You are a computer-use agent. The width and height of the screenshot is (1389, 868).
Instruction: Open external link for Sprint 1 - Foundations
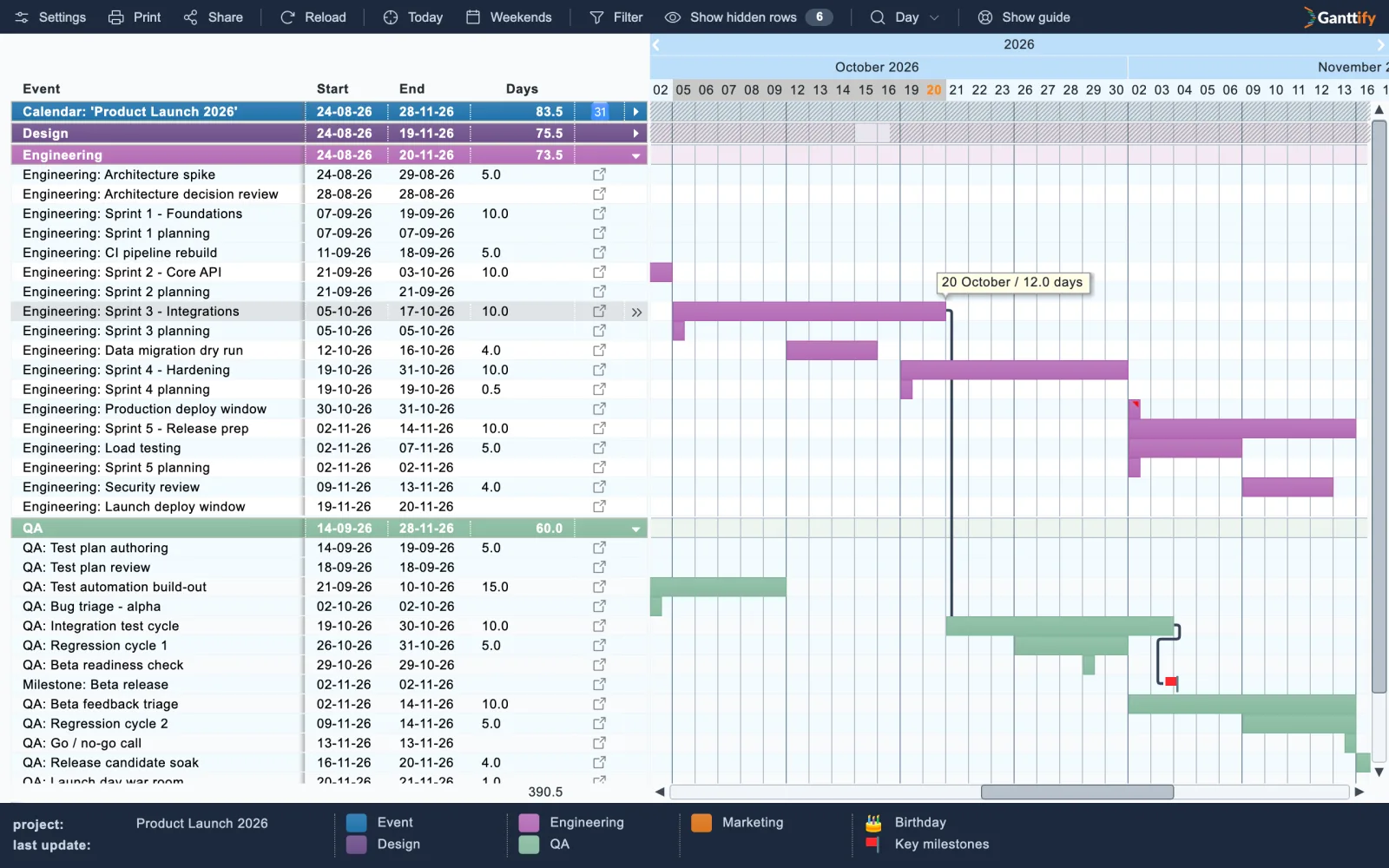599,214
